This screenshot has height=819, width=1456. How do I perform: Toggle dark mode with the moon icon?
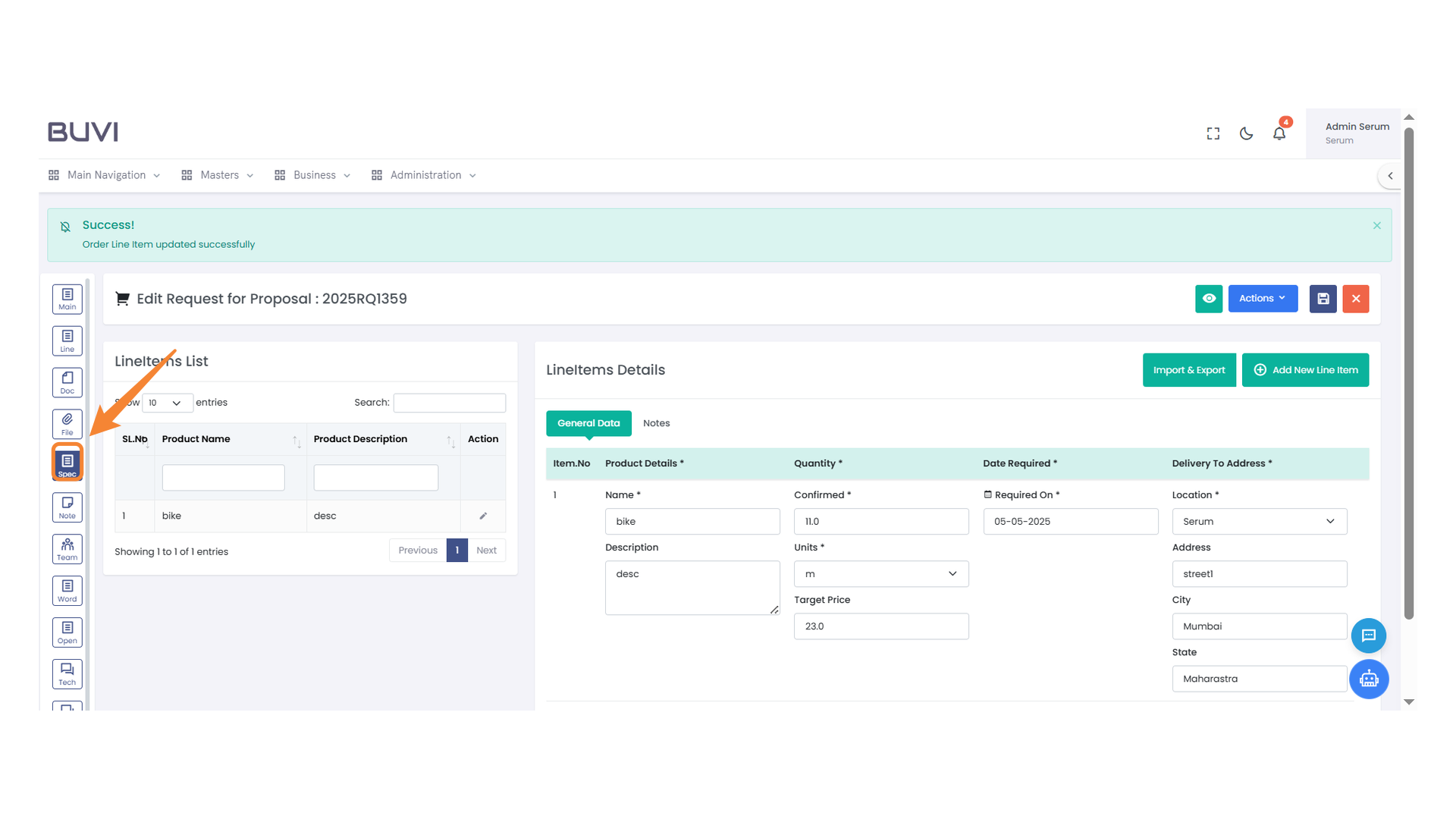[x=1246, y=133]
